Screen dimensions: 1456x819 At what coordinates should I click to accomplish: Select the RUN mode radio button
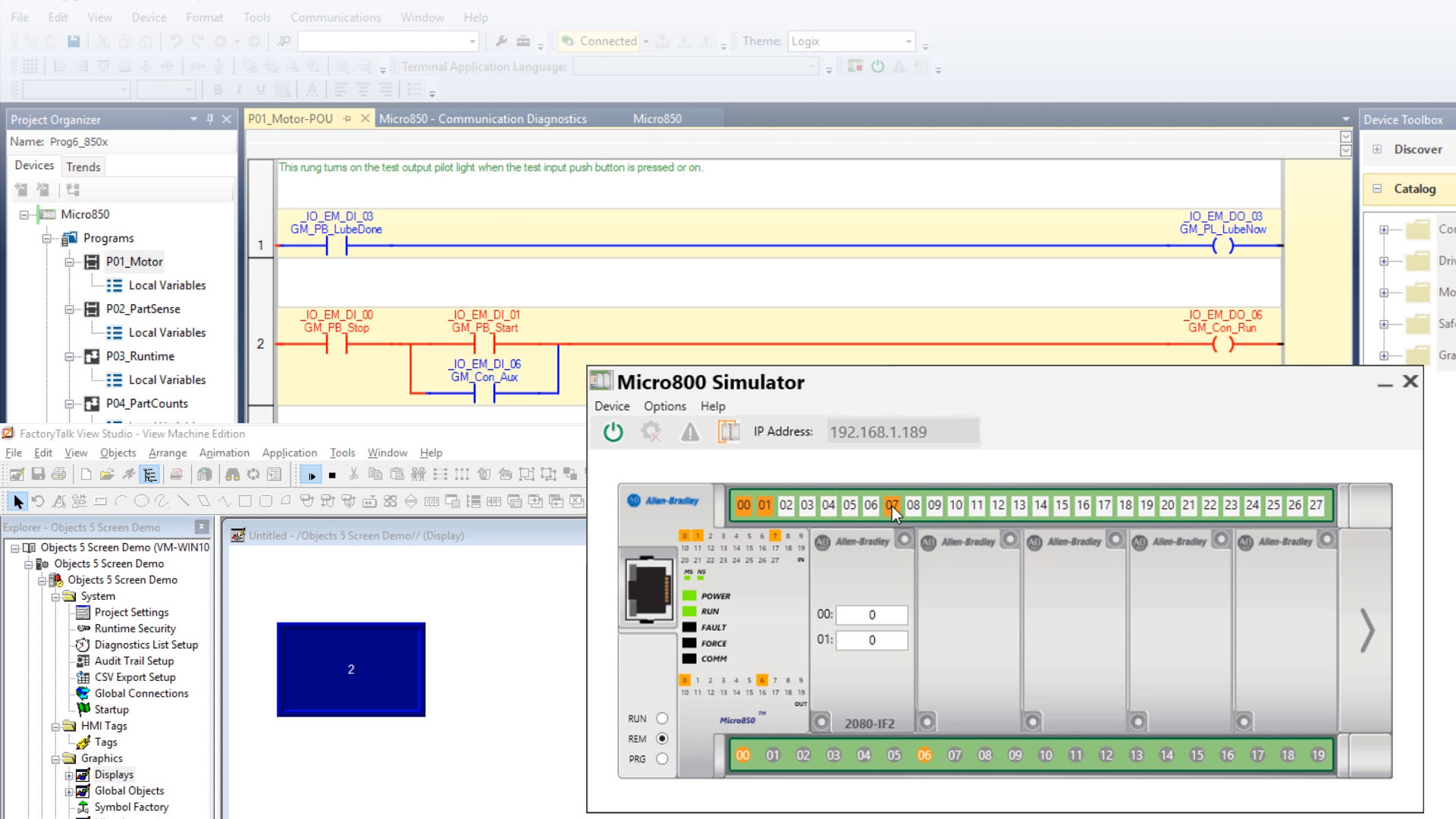(662, 718)
